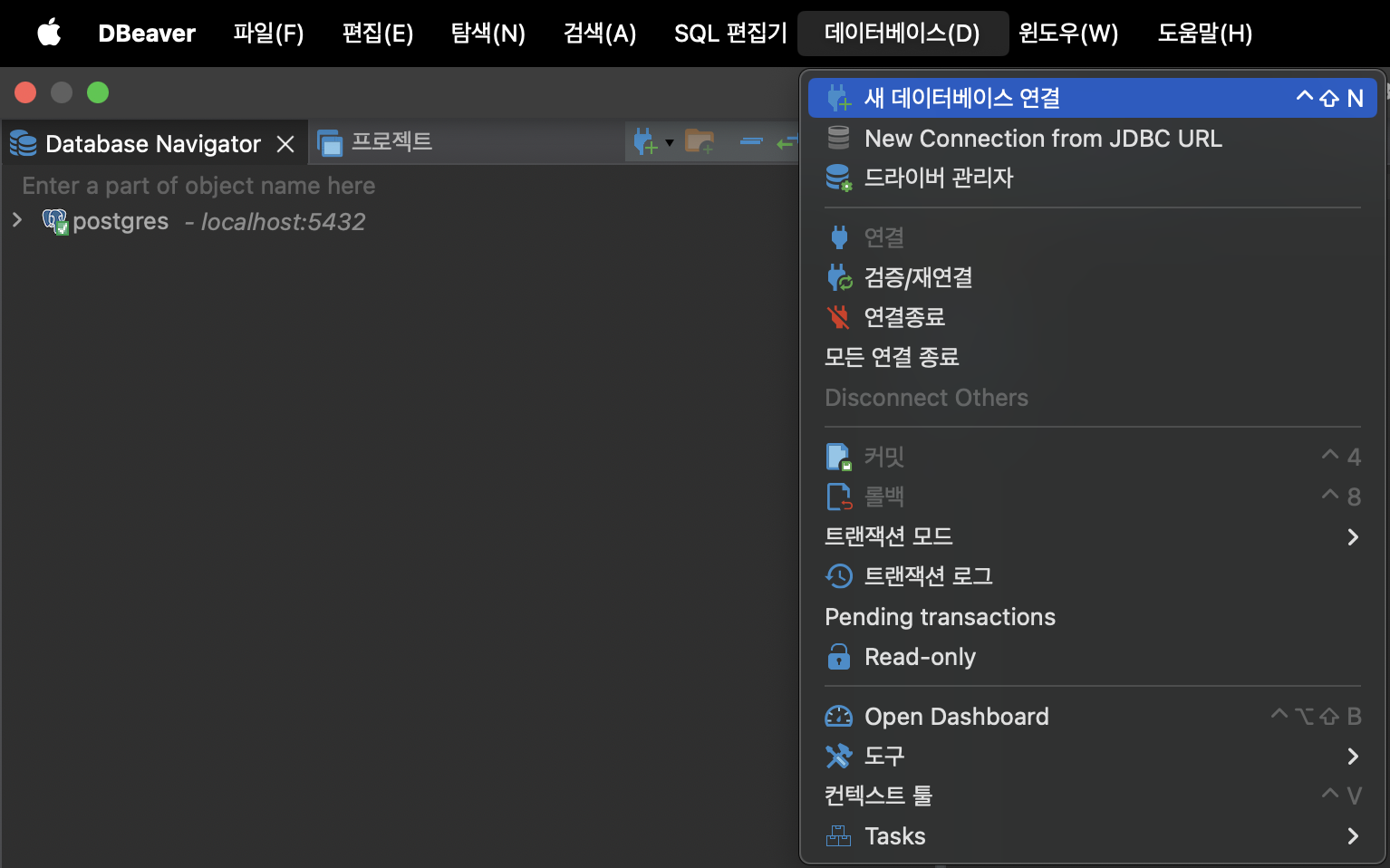This screenshot has width=1390, height=868.
Task: Open the 편집(E) menu
Action: point(378,34)
